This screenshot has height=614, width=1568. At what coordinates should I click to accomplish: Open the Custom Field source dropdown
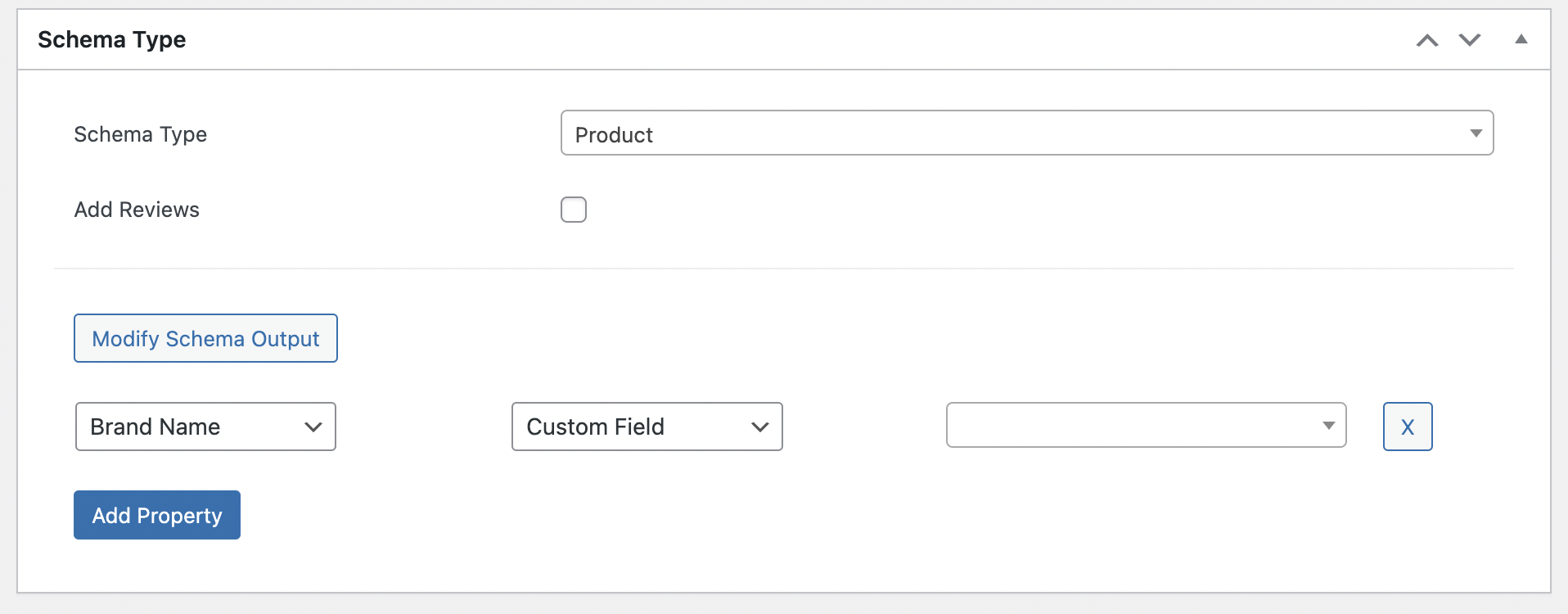(x=647, y=427)
